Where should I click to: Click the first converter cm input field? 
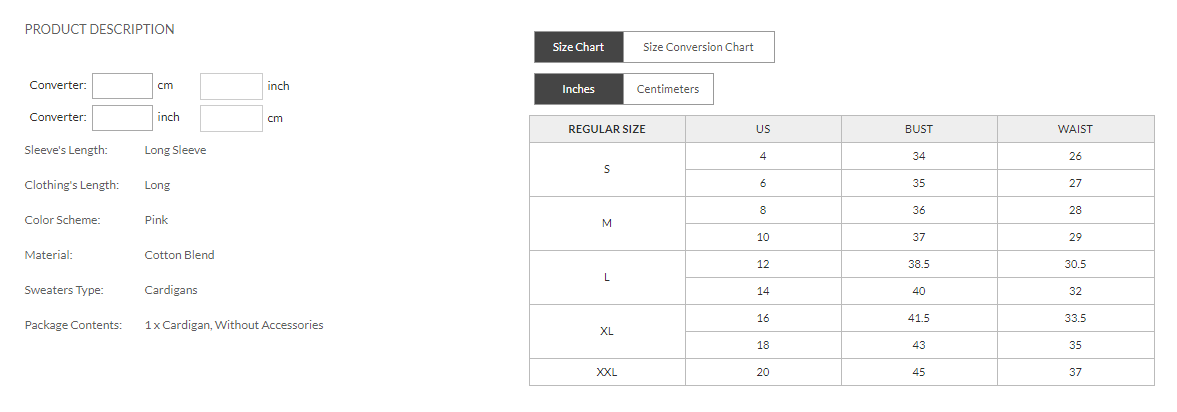[122, 86]
